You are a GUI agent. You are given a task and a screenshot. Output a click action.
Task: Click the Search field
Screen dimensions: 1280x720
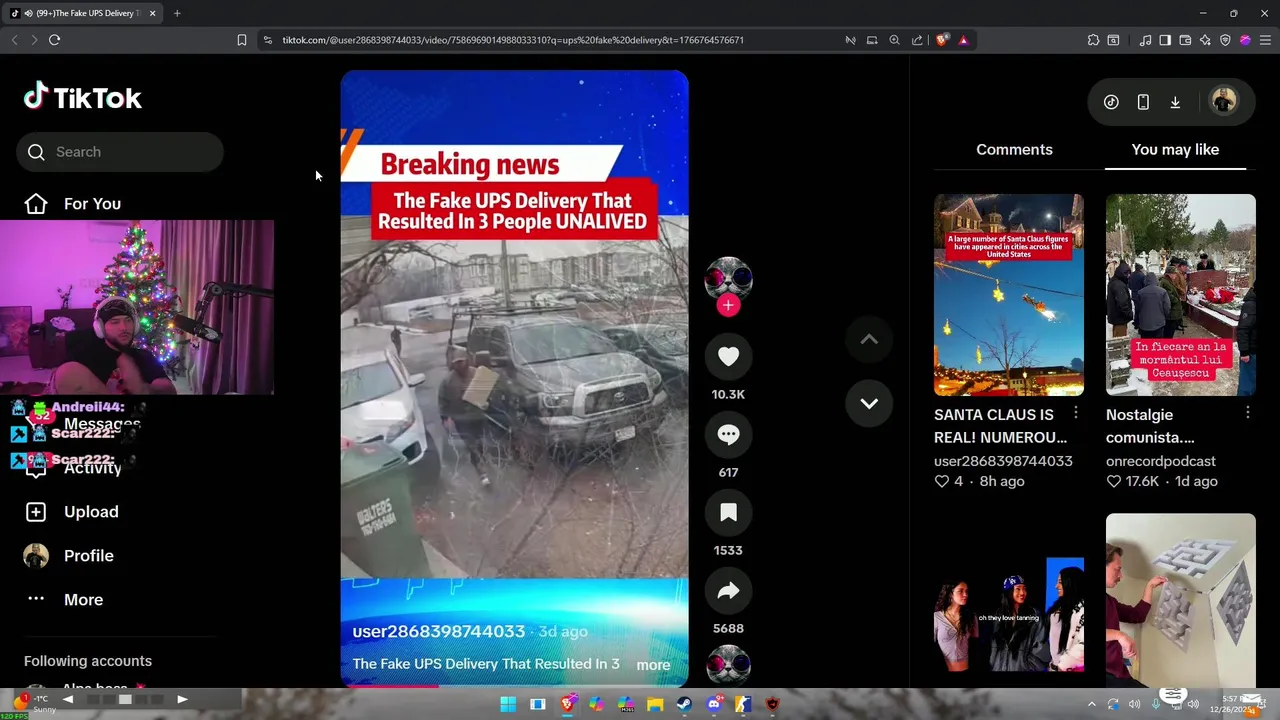pyautogui.click(x=120, y=152)
